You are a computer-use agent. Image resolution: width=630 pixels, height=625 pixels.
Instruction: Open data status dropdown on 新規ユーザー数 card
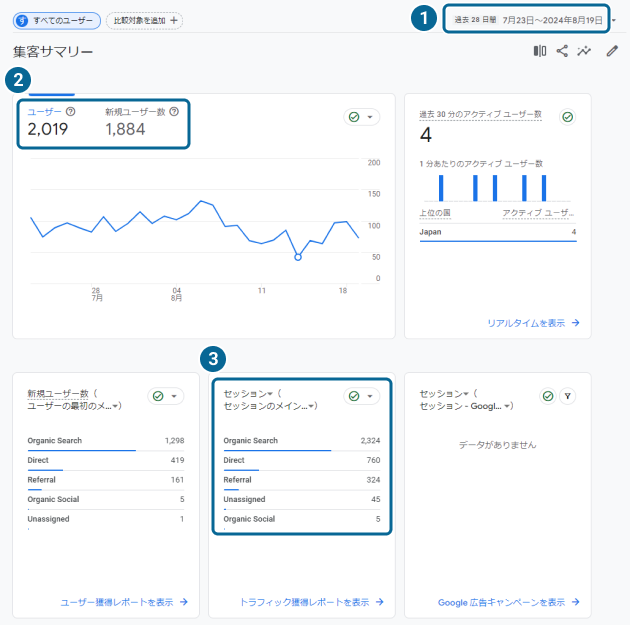[166, 396]
